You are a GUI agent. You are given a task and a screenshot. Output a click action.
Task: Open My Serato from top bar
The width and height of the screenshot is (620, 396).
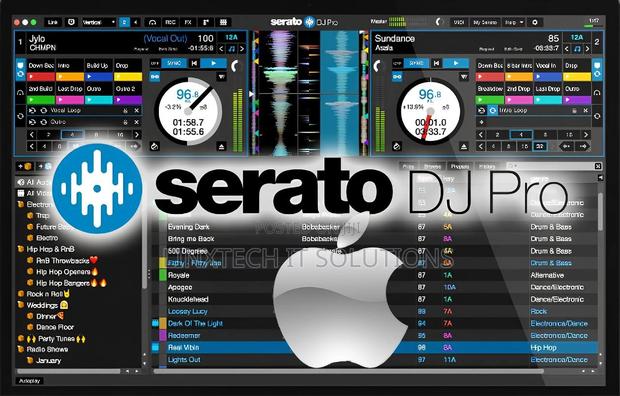click(x=485, y=22)
